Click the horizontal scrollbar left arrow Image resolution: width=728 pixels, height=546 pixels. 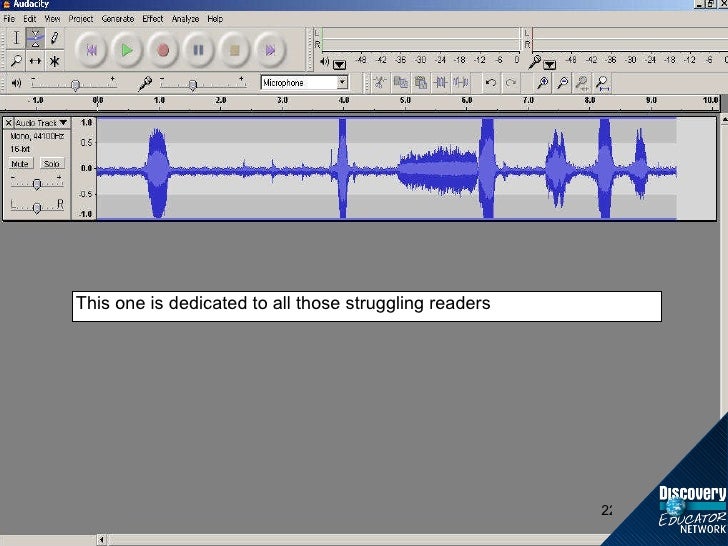pos(101,540)
